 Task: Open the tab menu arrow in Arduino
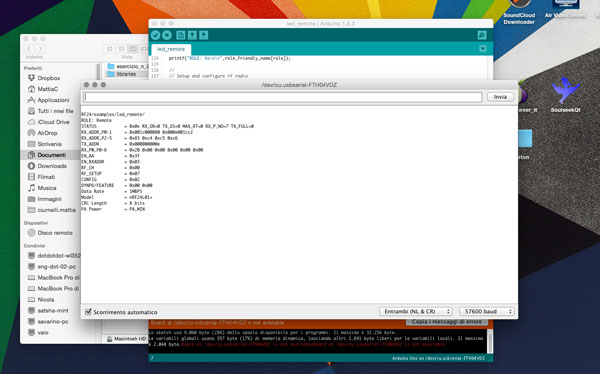(x=483, y=49)
